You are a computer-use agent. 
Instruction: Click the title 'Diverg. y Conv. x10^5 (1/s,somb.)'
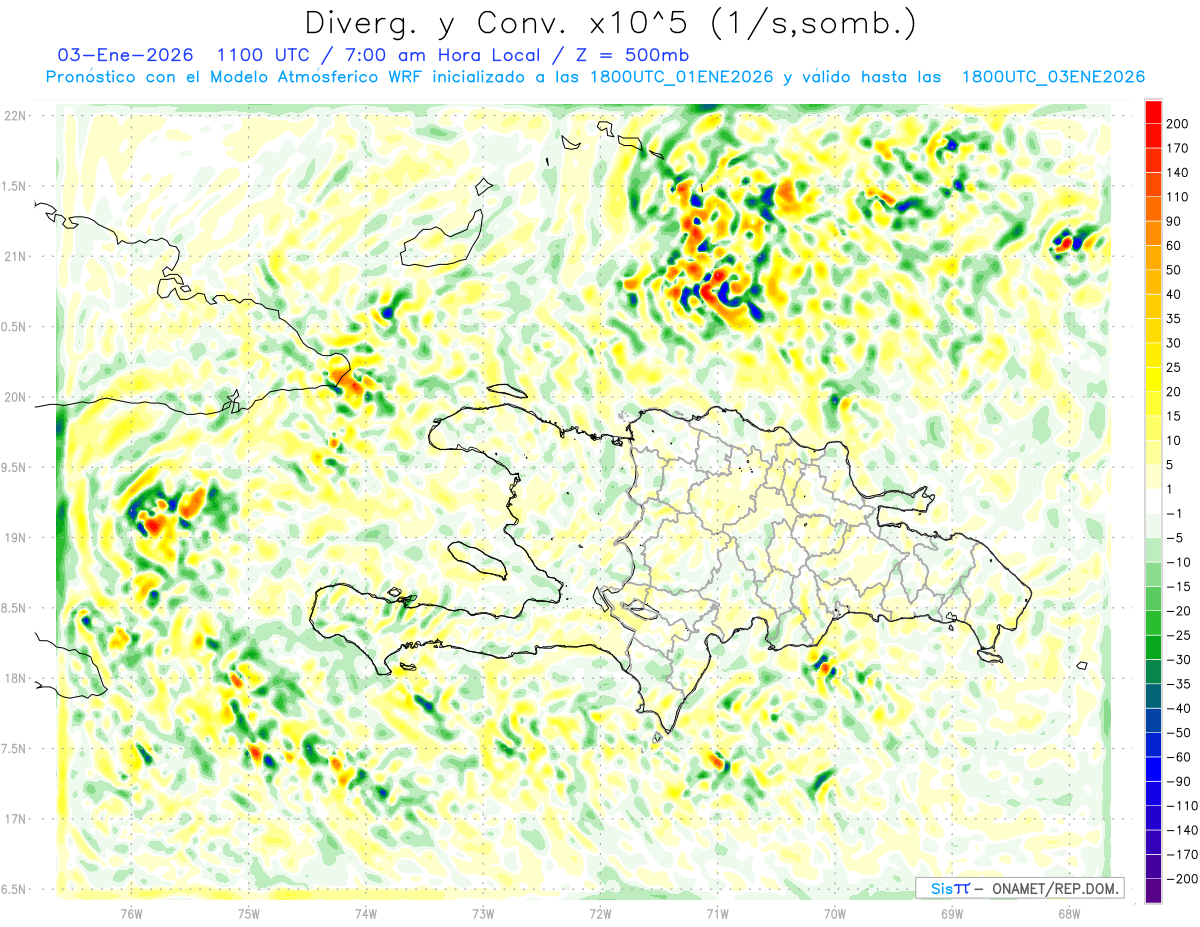[x=611, y=23]
